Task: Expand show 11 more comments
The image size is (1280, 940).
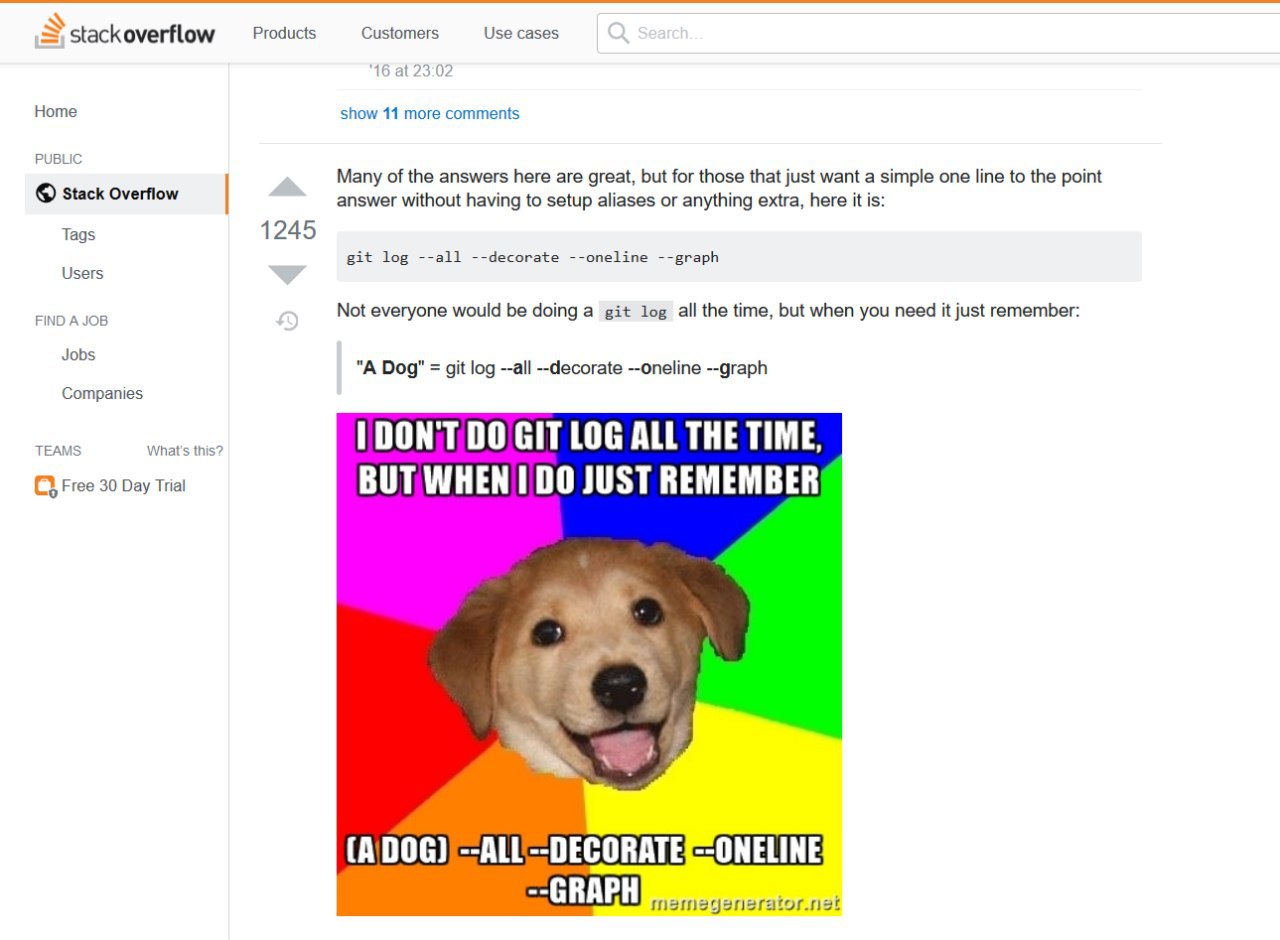Action: coord(430,114)
